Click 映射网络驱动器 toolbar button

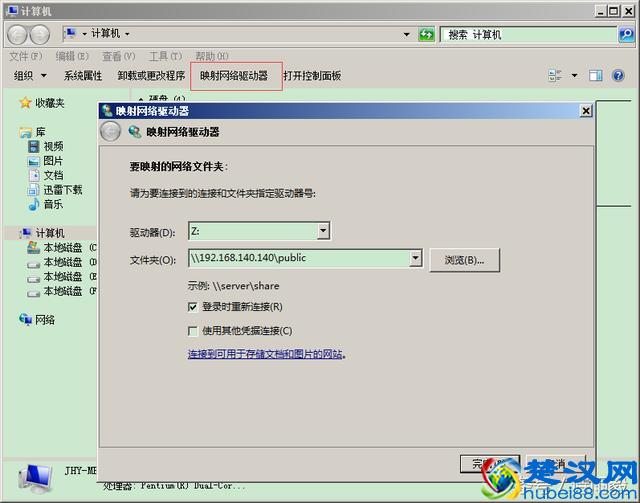click(234, 76)
